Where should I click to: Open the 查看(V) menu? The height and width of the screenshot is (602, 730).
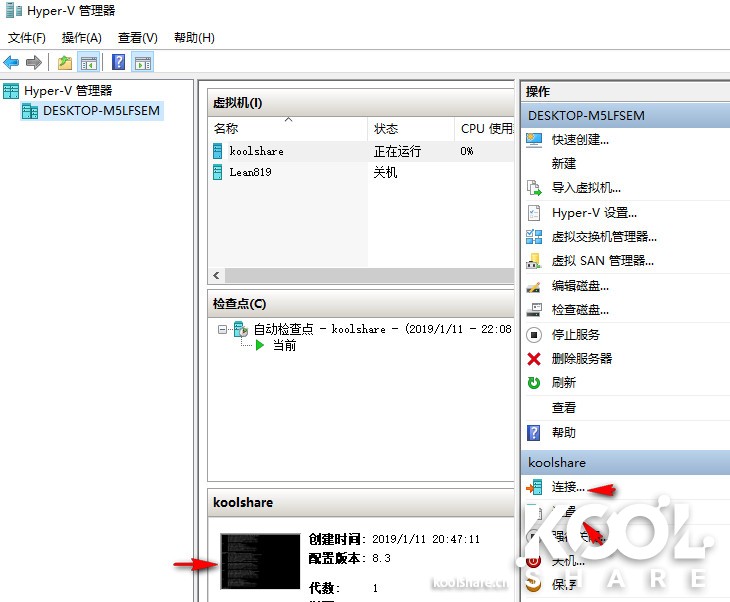(x=138, y=38)
